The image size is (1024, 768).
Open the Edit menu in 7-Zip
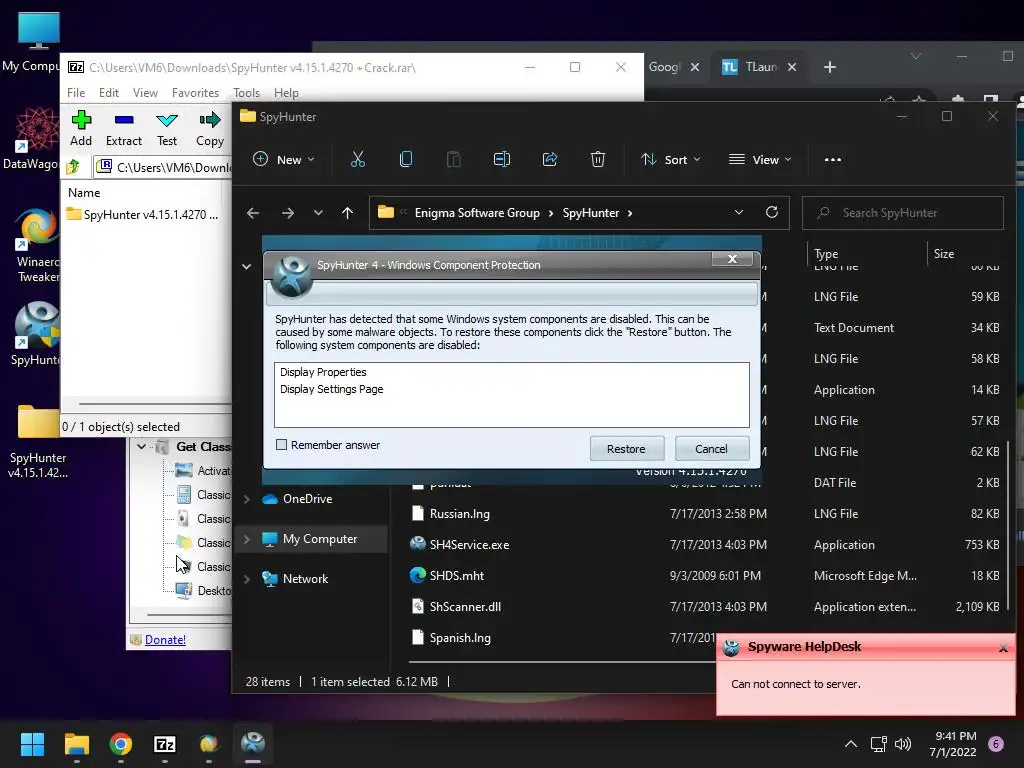click(108, 93)
